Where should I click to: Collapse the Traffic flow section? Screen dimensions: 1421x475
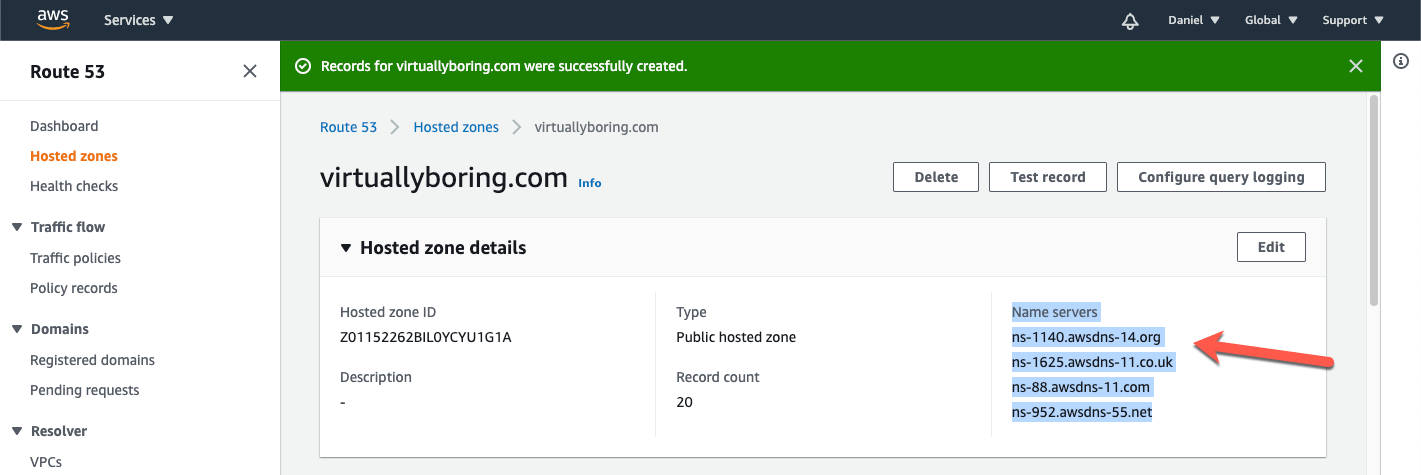point(17,227)
